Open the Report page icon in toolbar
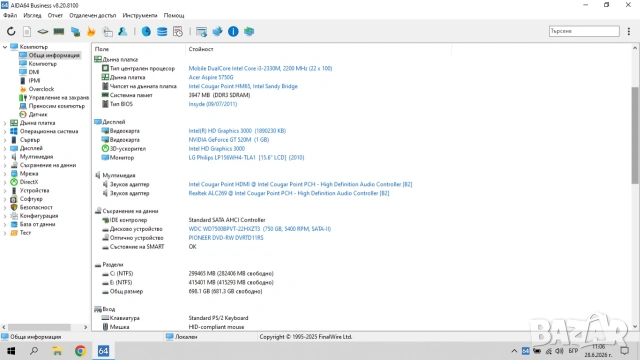 coord(27,31)
